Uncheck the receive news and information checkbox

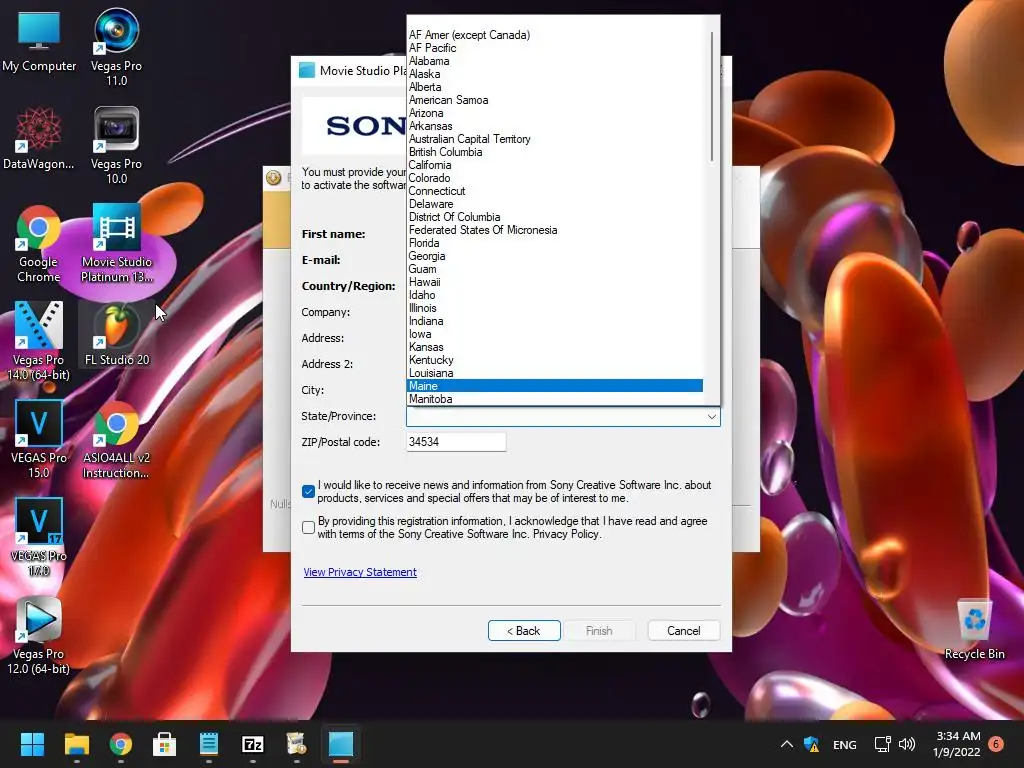point(309,492)
